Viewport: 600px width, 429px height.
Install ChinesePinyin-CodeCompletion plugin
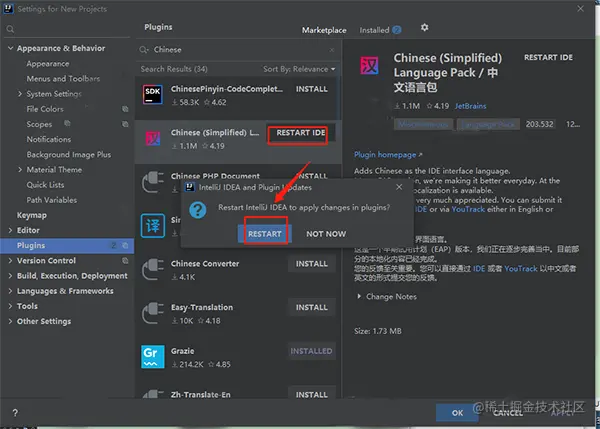point(312,89)
